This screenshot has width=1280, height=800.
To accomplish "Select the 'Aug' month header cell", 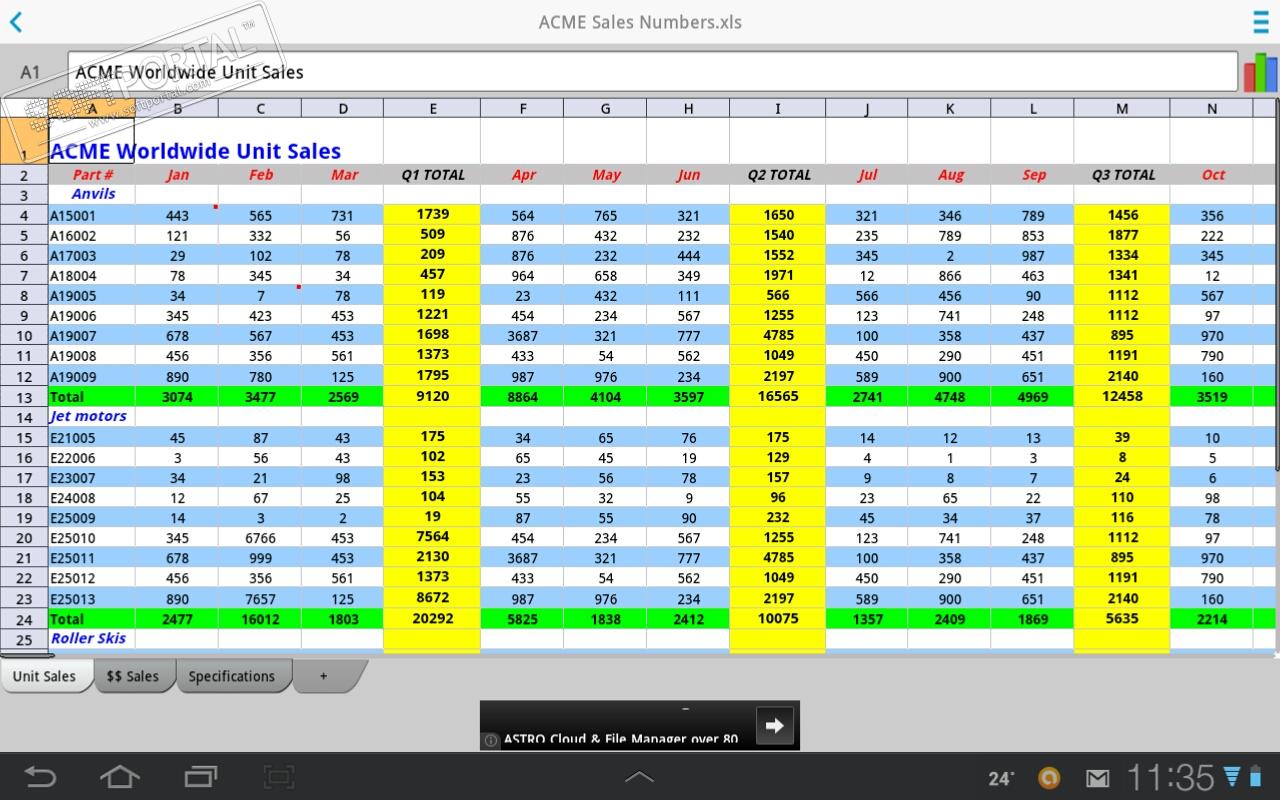I will pos(950,175).
